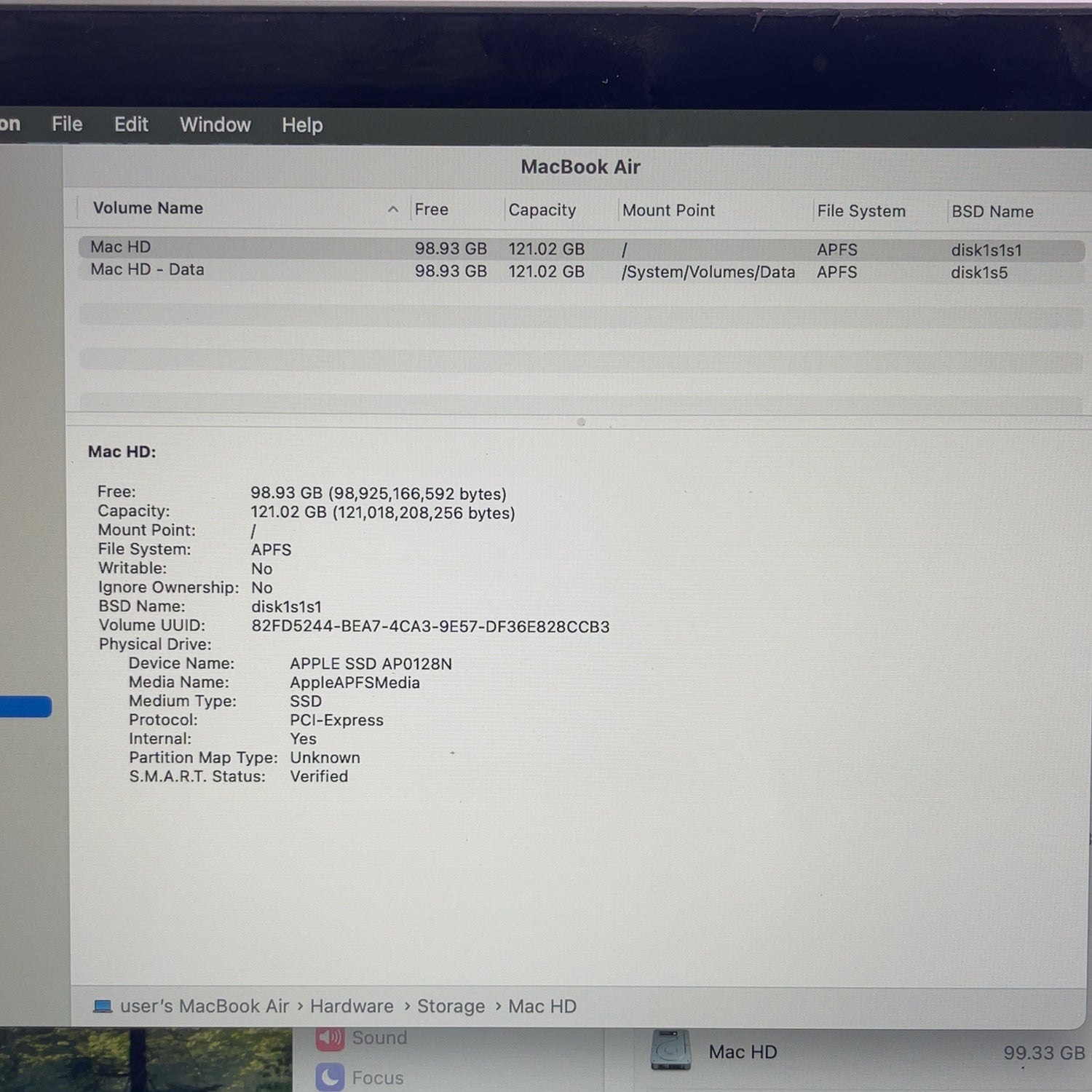Sort by Mount Point column header
Viewport: 1092px width, 1092px height.
point(668,210)
